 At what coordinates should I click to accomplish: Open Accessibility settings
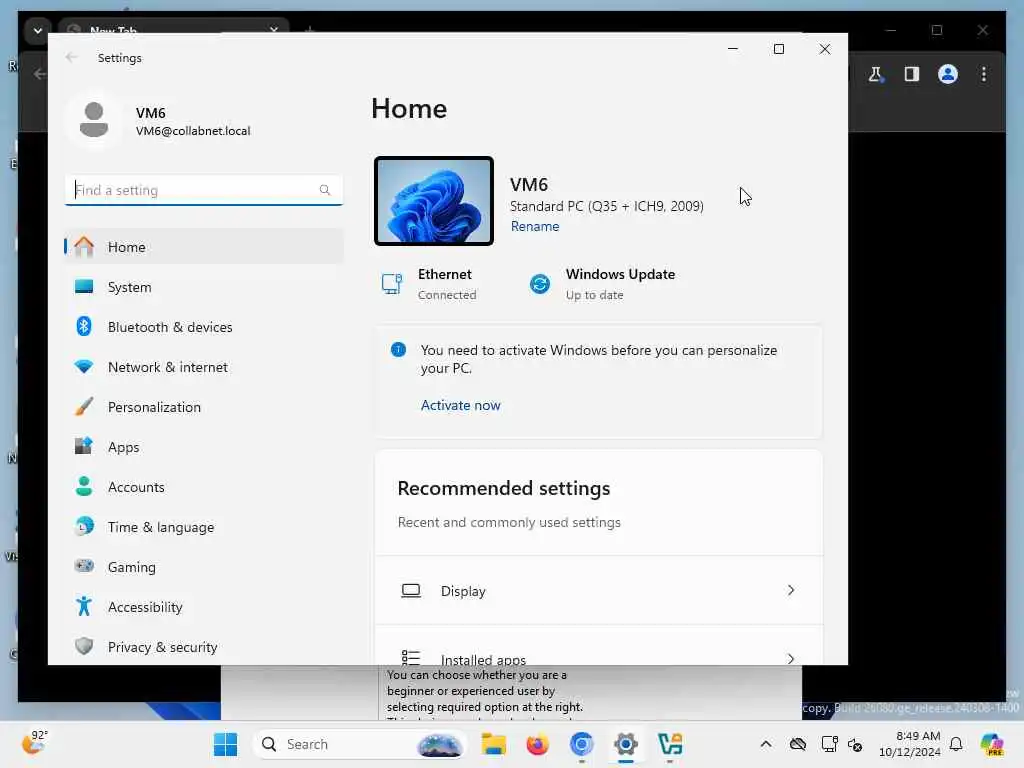point(204,607)
